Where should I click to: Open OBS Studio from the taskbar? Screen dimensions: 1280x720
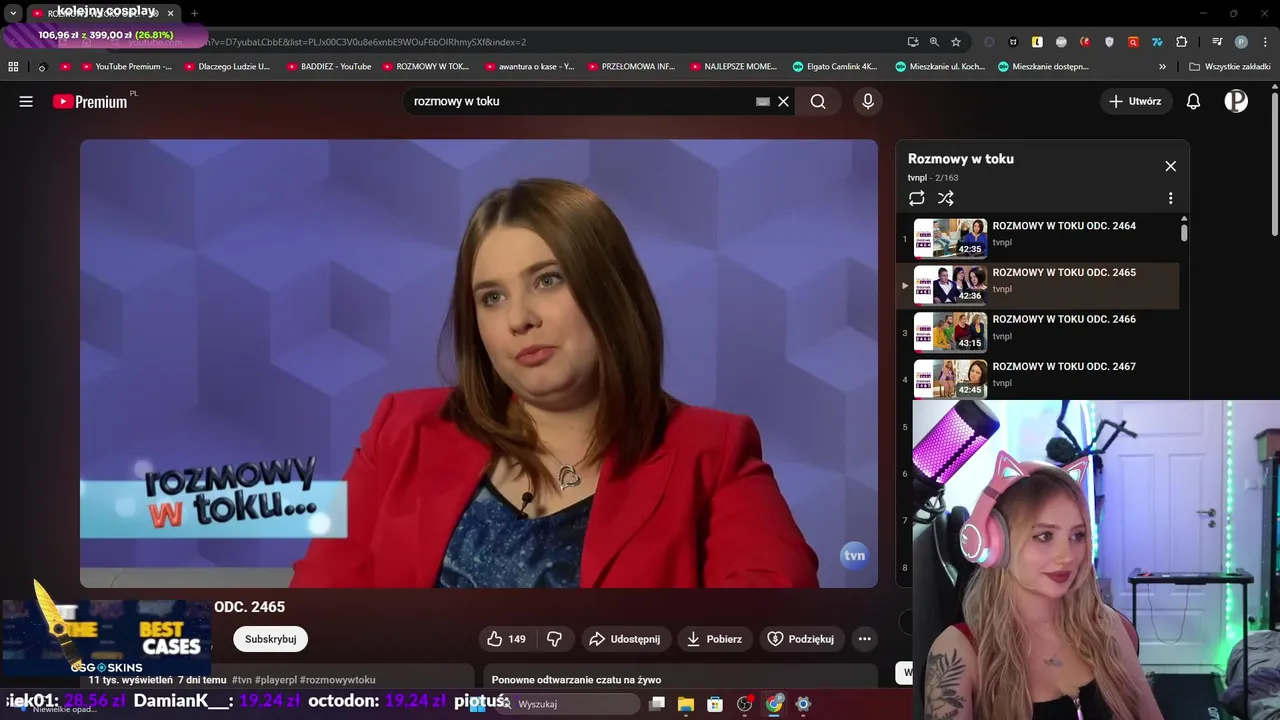[744, 704]
